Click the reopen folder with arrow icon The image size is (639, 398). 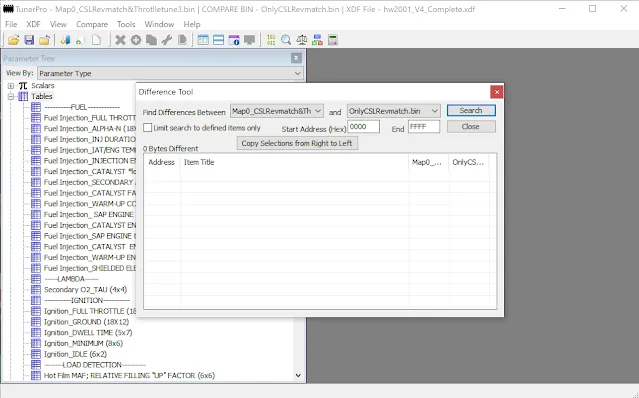[44, 40]
